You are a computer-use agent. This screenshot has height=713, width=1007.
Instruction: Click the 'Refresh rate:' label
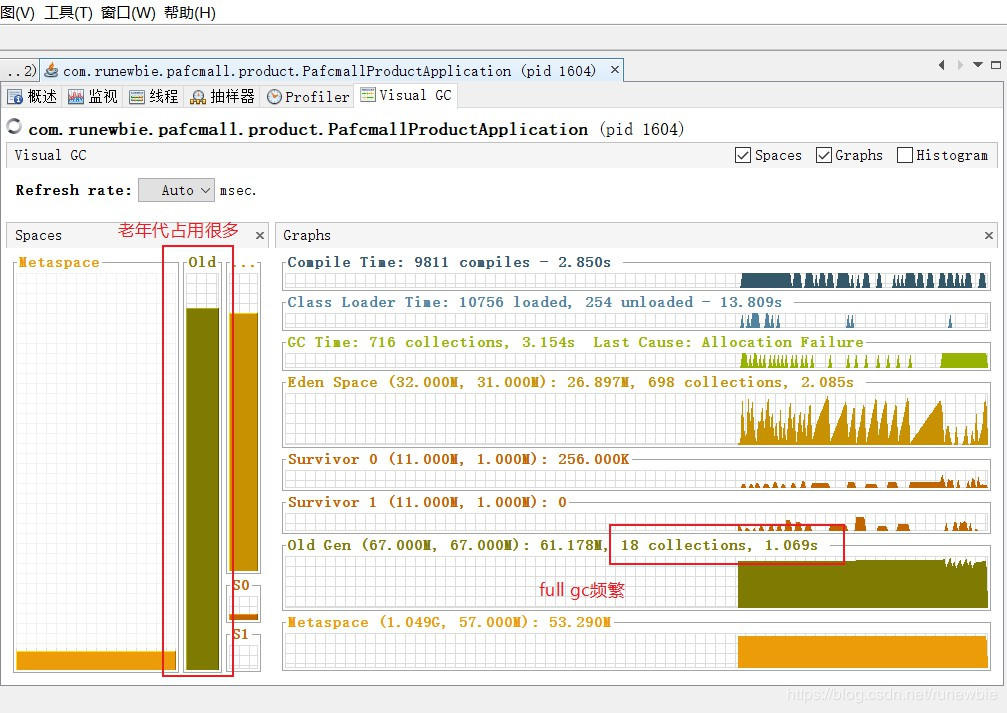pos(73,190)
